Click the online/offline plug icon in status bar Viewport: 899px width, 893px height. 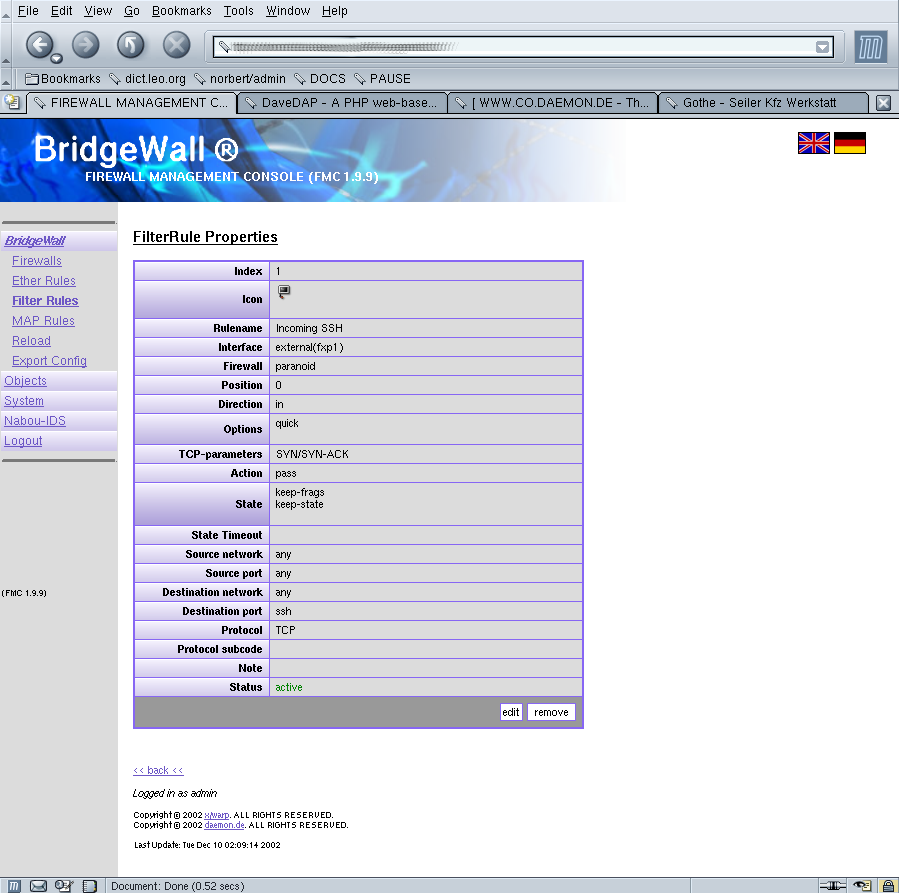pyautogui.click(x=832, y=886)
